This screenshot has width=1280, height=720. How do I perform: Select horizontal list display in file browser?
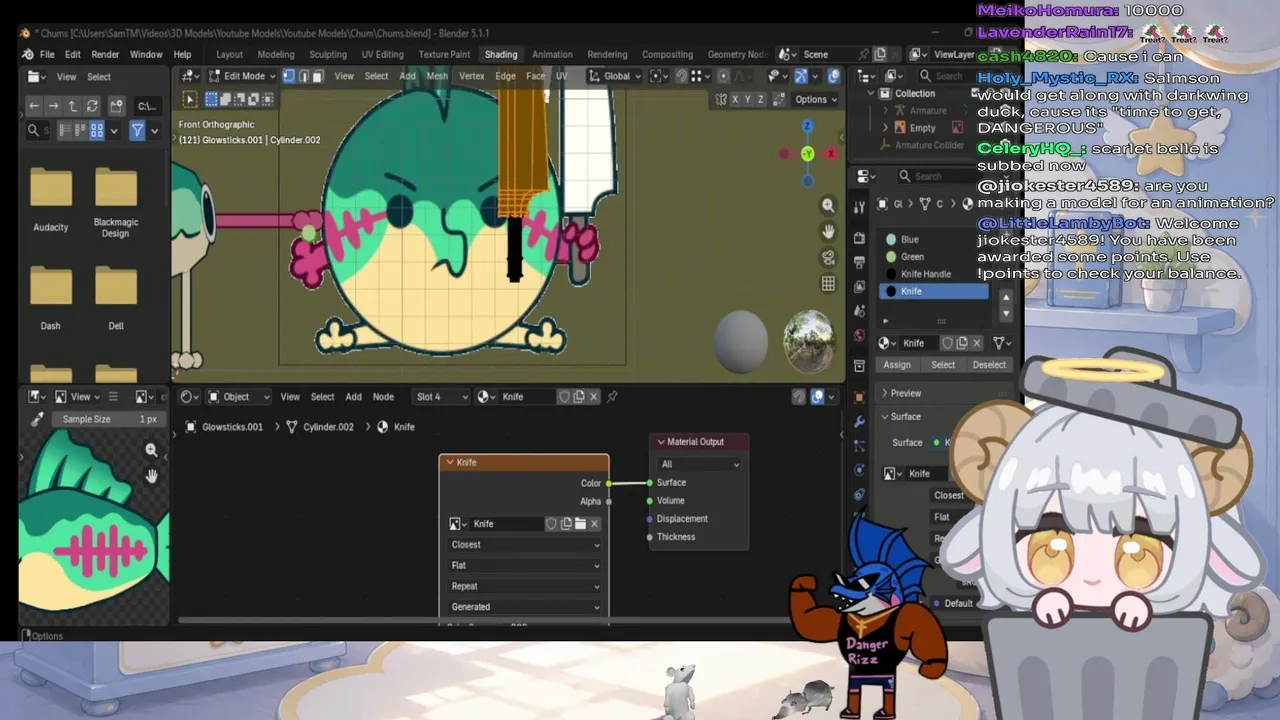pos(81,130)
